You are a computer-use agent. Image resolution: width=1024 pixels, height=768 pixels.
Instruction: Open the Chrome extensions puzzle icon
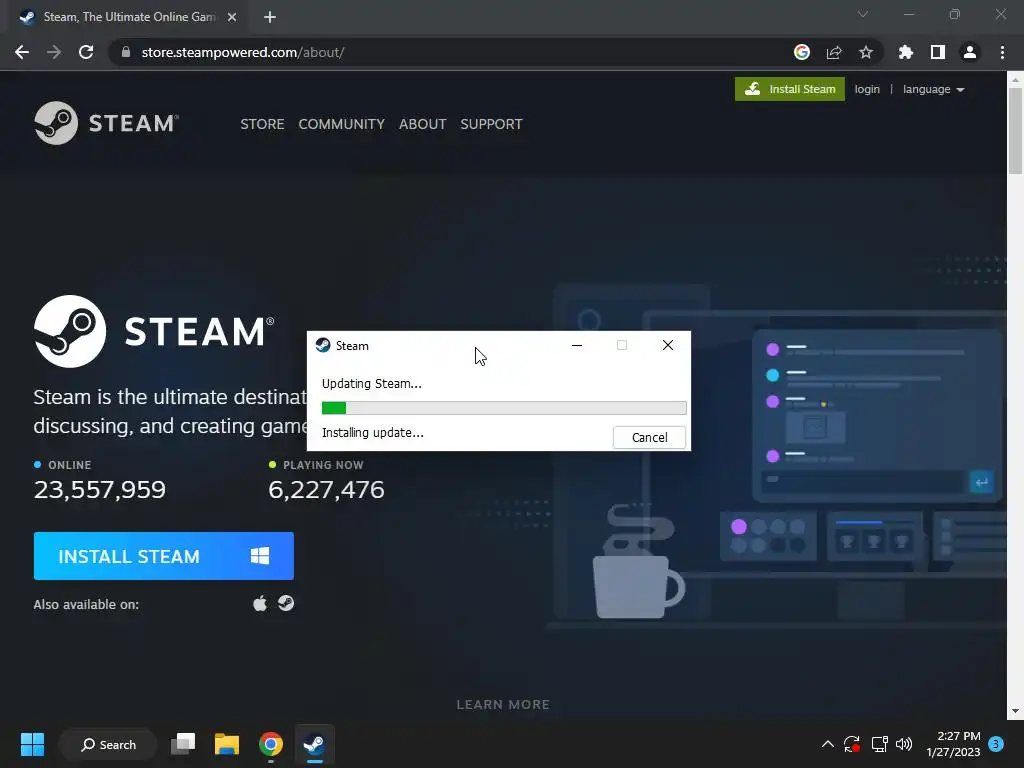click(x=906, y=52)
